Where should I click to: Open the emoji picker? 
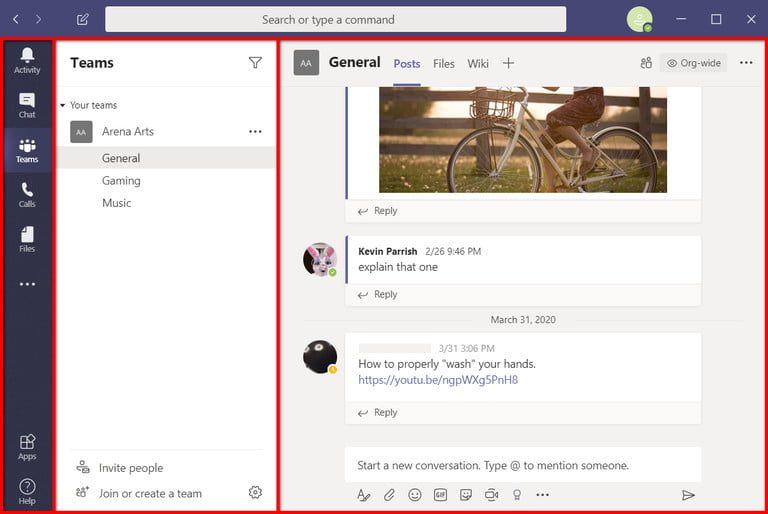(415, 495)
